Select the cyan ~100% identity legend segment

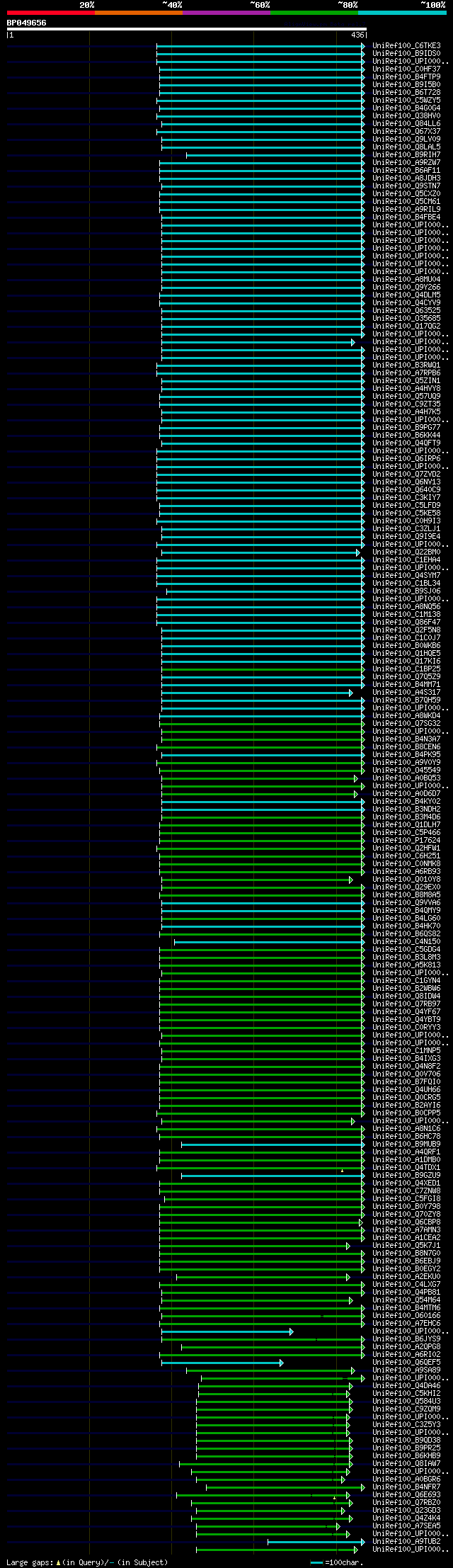click(x=402, y=13)
